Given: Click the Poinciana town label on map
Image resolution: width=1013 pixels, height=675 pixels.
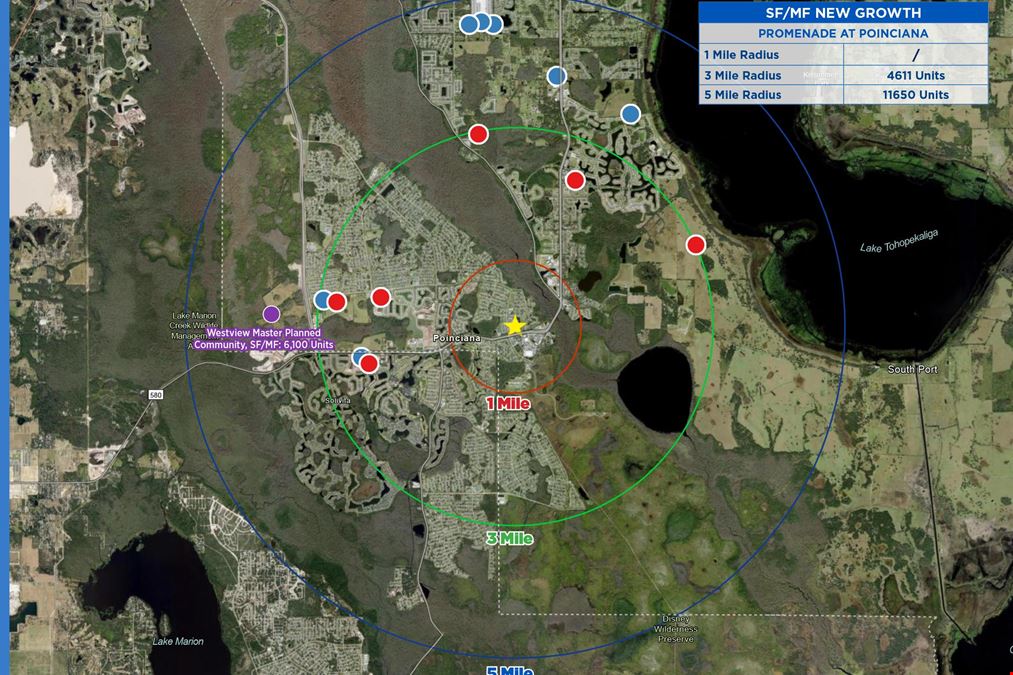Looking at the screenshot, I should (x=457, y=338).
